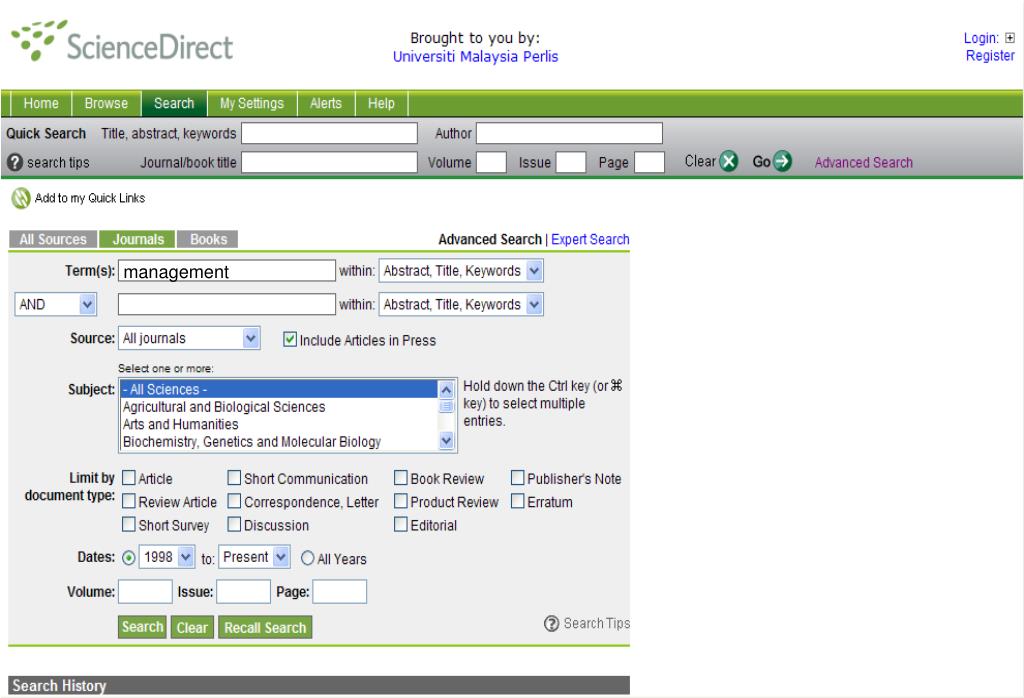Open the Expert Search link

[x=590, y=239]
